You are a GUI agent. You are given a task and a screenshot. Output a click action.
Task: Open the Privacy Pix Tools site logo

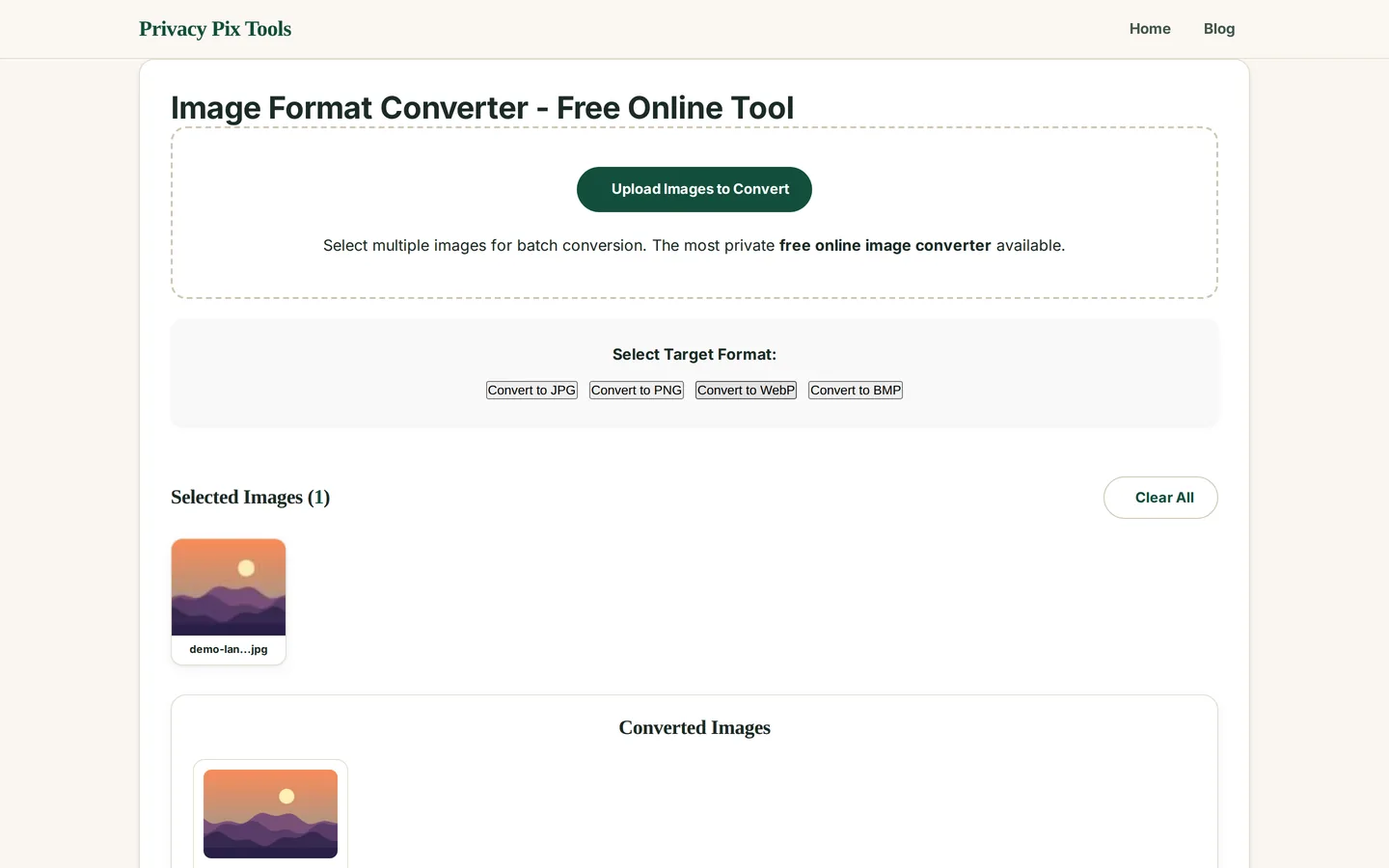pos(215,29)
